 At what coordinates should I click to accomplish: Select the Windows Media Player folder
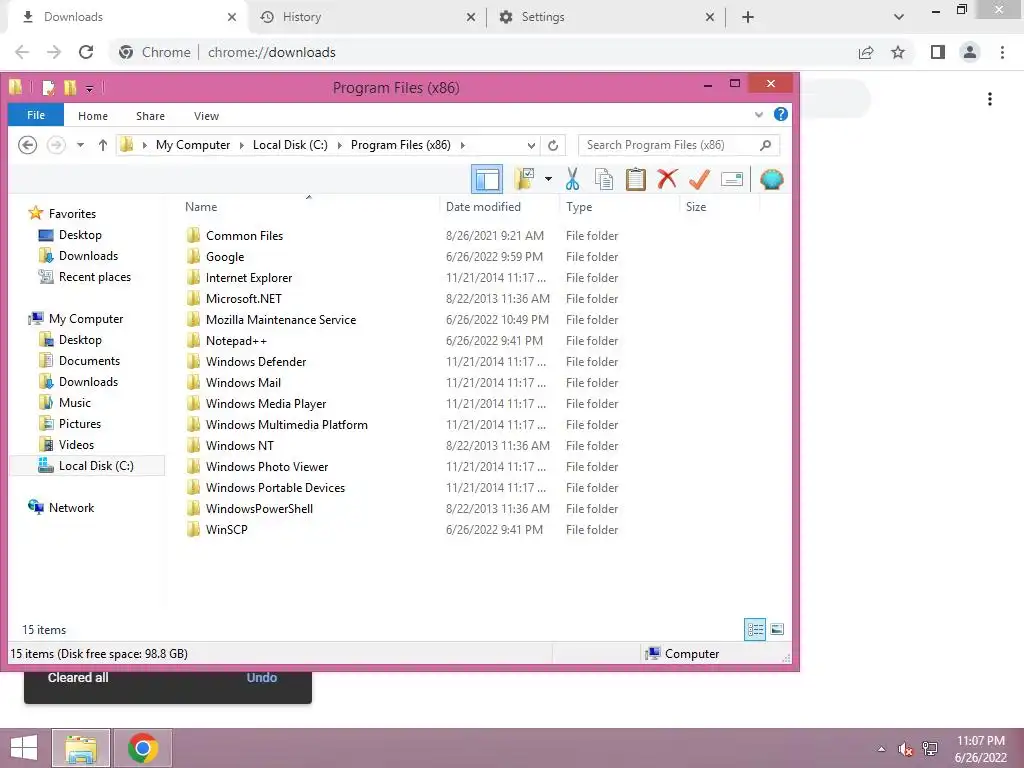(266, 404)
